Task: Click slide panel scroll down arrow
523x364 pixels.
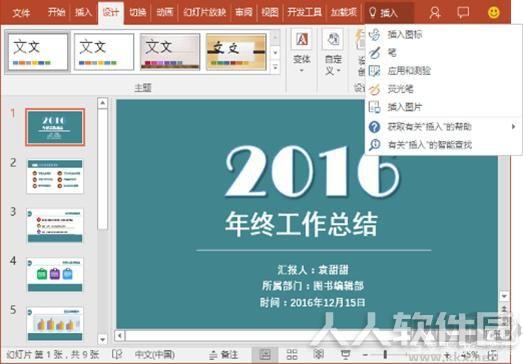Action: [103, 340]
